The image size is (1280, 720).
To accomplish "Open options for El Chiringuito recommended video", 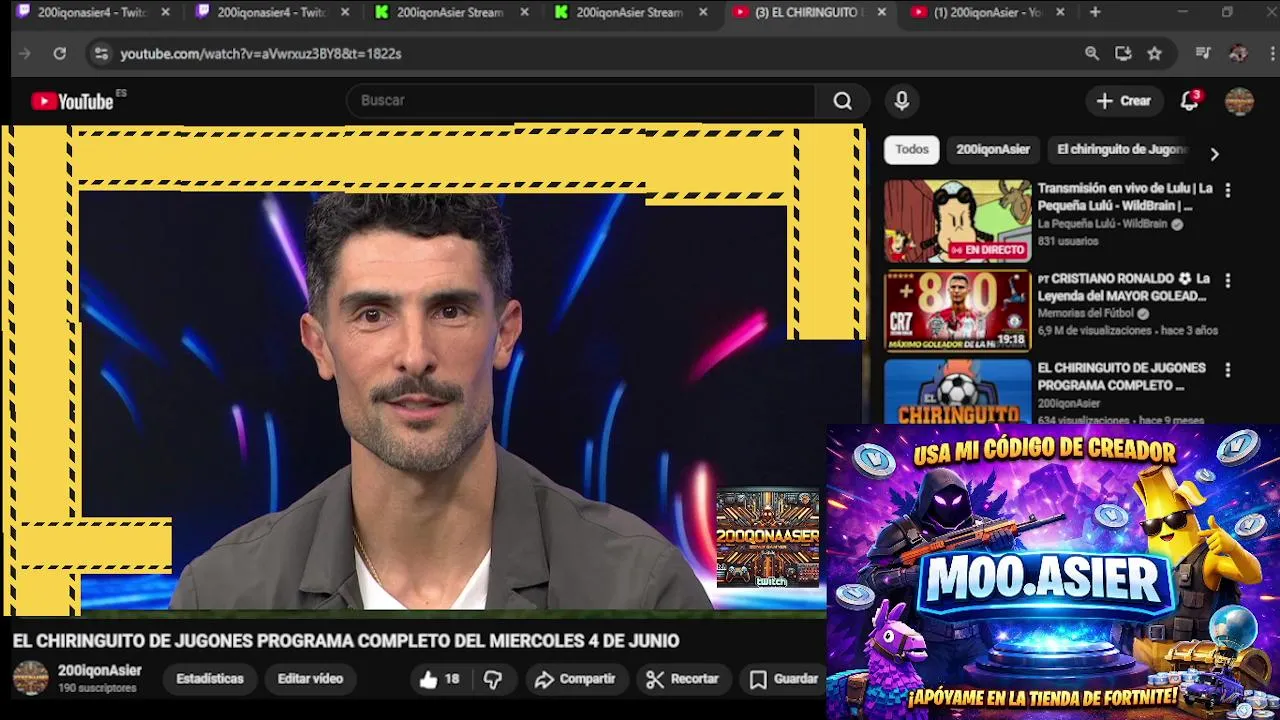I will click(1228, 370).
